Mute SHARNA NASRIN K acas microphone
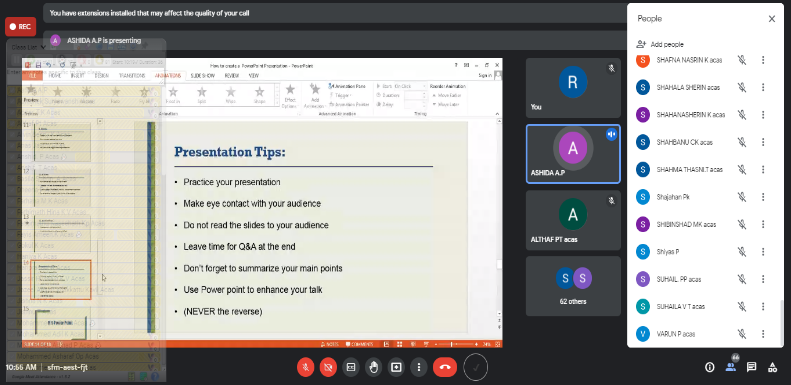791x385 pixels. pyautogui.click(x=742, y=60)
